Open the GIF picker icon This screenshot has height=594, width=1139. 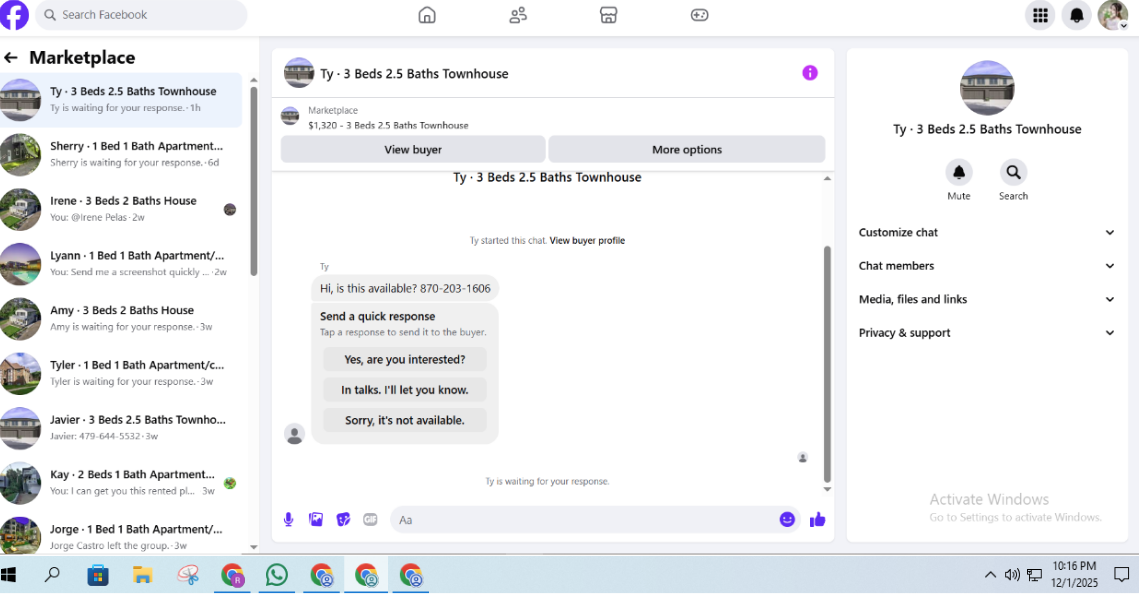(370, 519)
